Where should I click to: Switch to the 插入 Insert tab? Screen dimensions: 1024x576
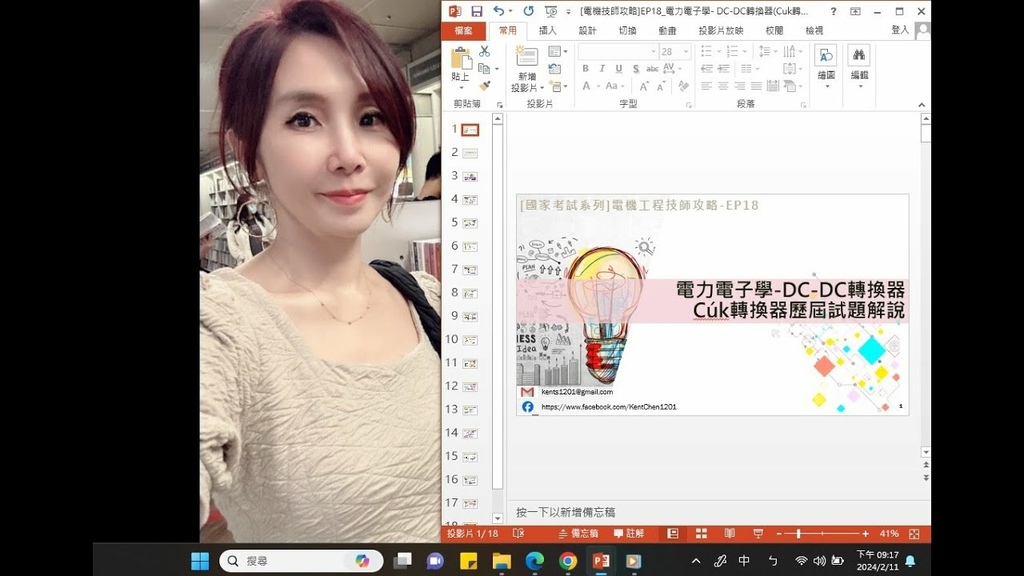pos(547,31)
